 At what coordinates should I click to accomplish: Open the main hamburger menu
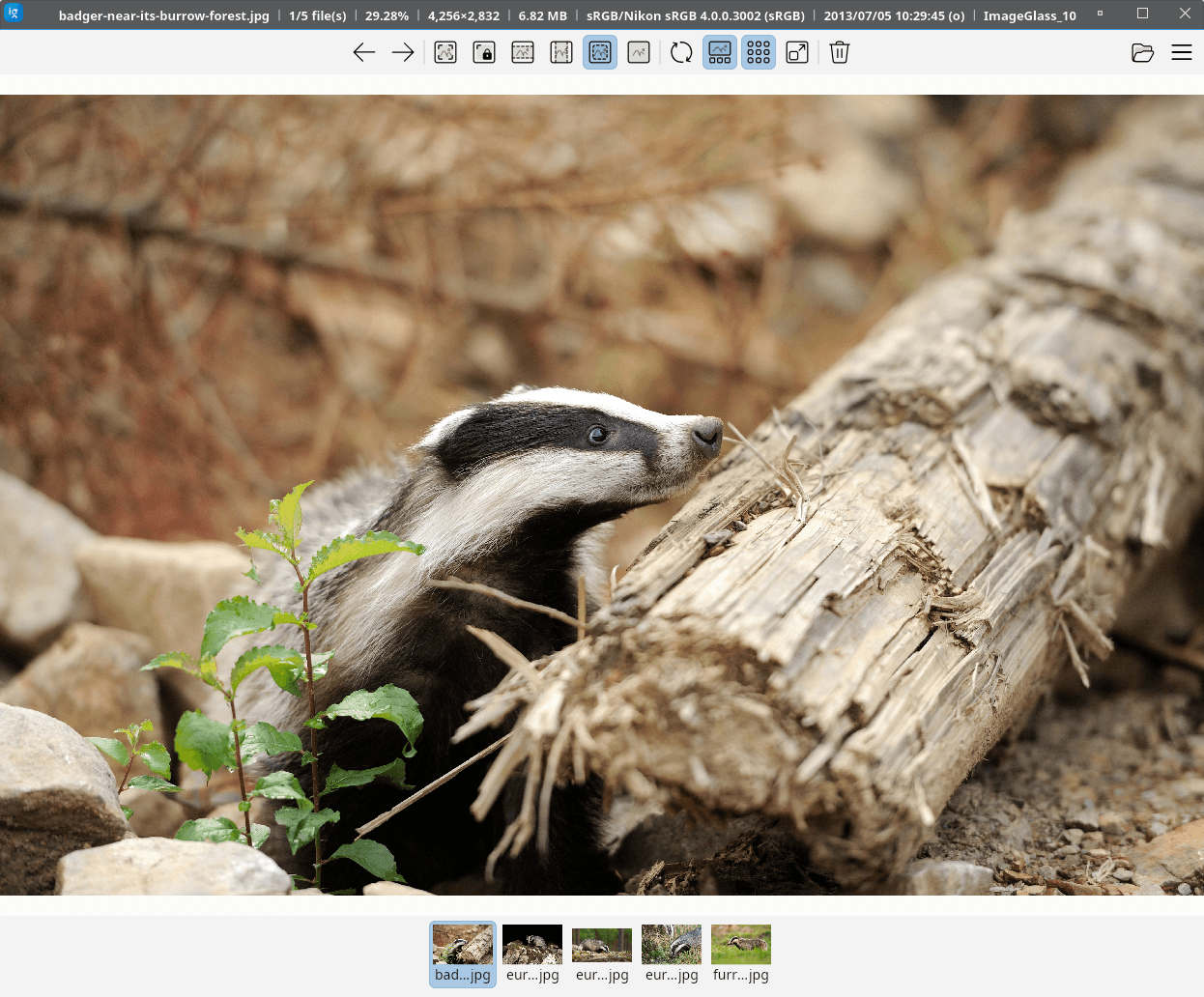tap(1182, 52)
